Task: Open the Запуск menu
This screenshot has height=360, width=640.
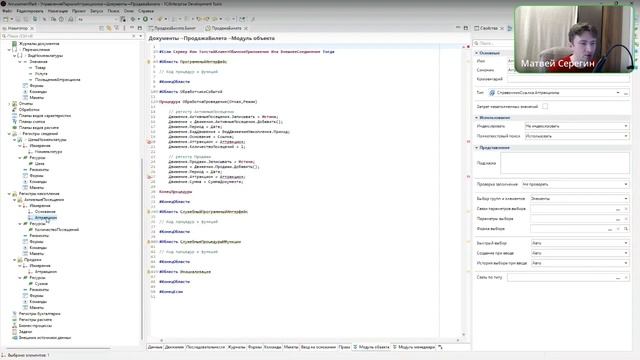Action: click(x=97, y=11)
